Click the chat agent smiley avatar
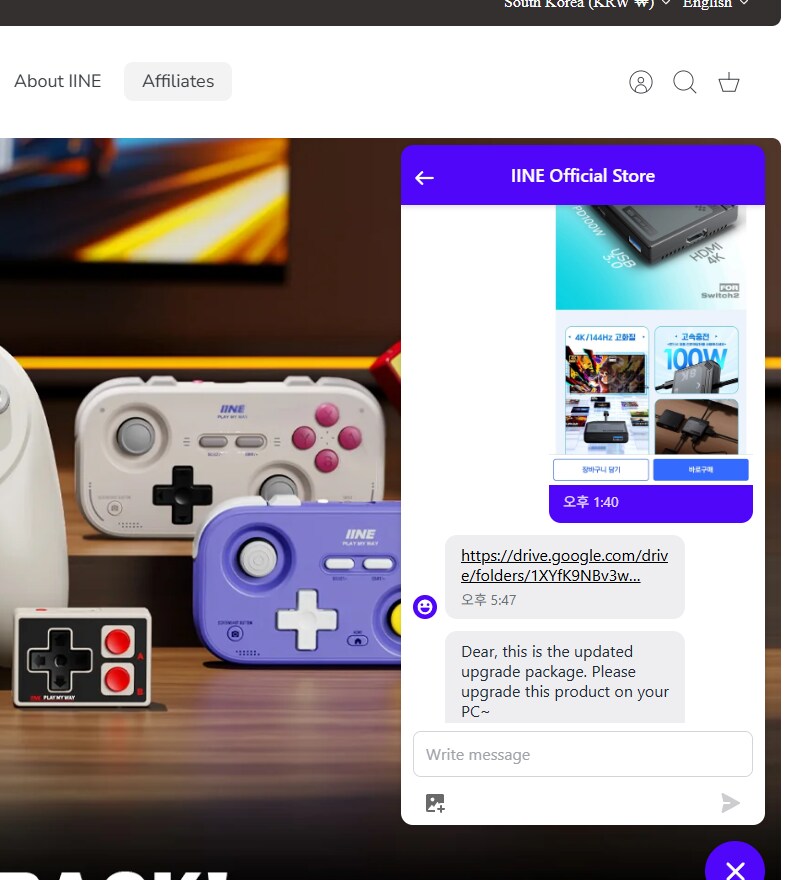Screen dimensions: 786x880 (x=425, y=607)
